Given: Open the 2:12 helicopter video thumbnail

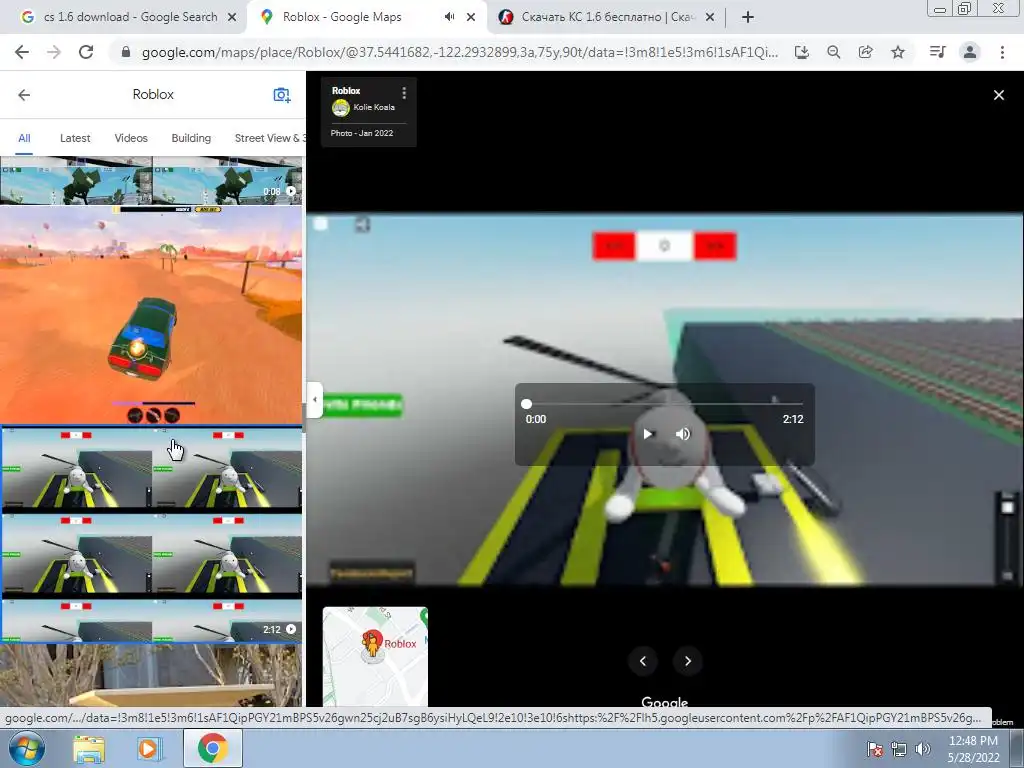Looking at the screenshot, I should [152, 534].
